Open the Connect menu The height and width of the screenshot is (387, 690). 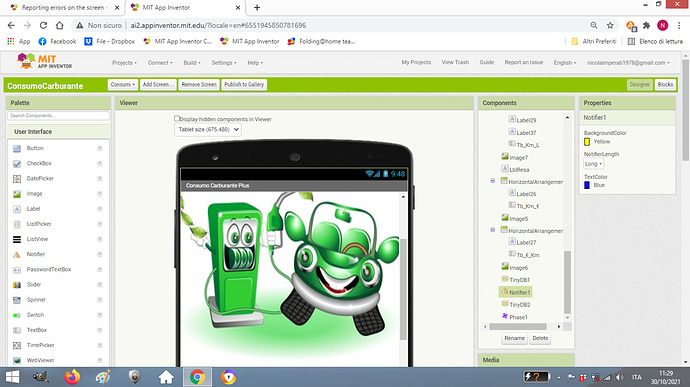160,63
